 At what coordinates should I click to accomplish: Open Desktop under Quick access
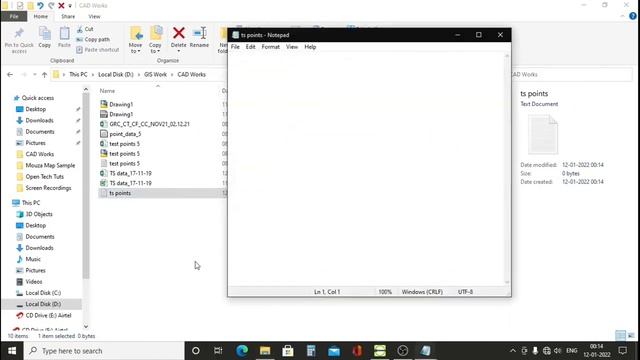coord(36,109)
